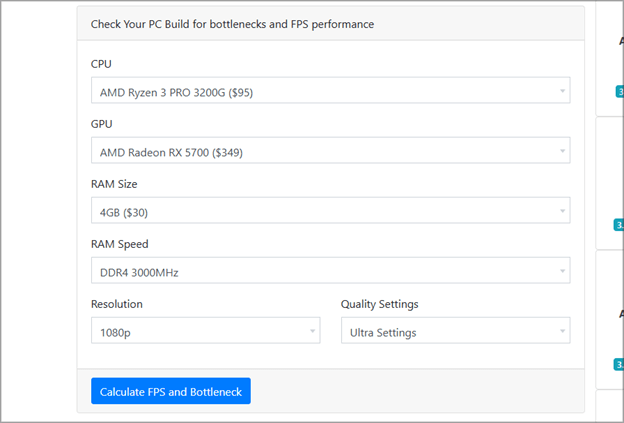Click the RAM Speed field label
This screenshot has height=423, width=624.
click(x=119, y=243)
